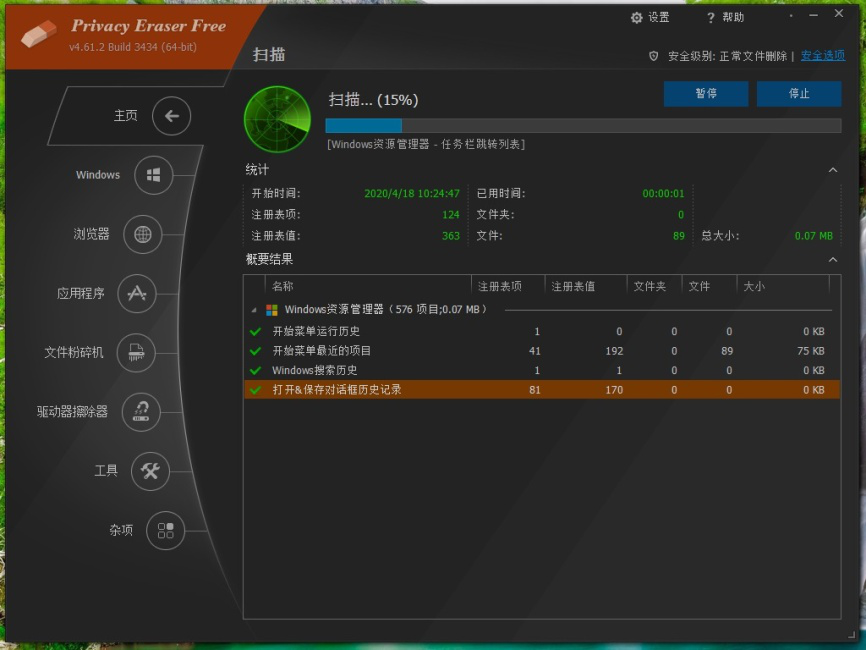Select the 主页 menu label
The width and height of the screenshot is (866, 650).
click(x=126, y=115)
